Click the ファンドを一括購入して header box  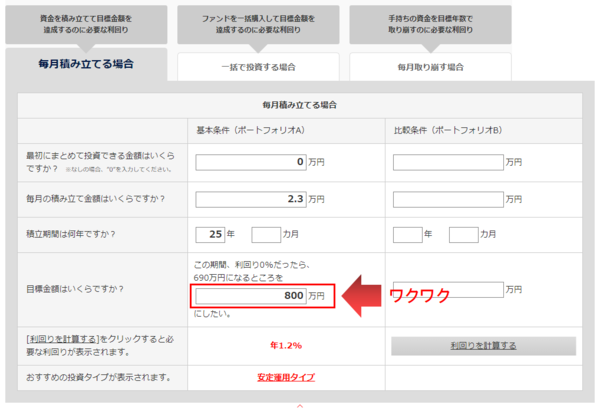point(258,24)
